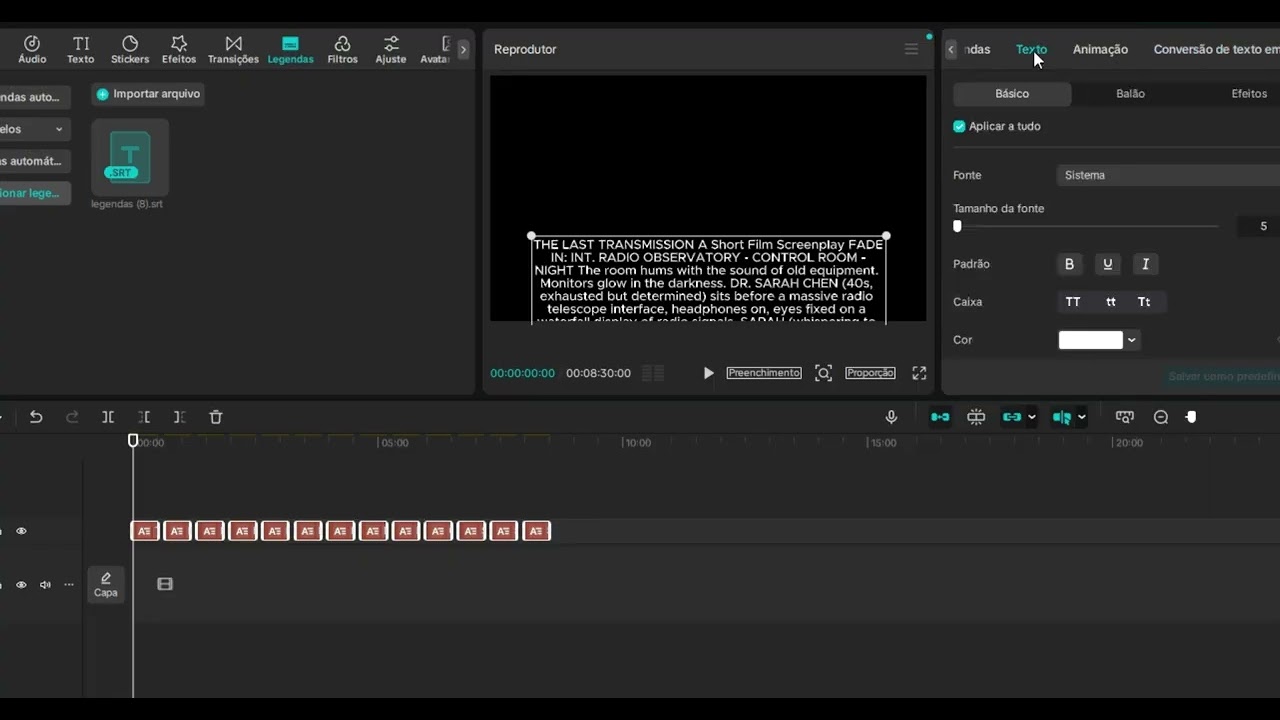Select the legendas (8).srt file thumbnail
The width and height of the screenshot is (1280, 720).
[130, 157]
